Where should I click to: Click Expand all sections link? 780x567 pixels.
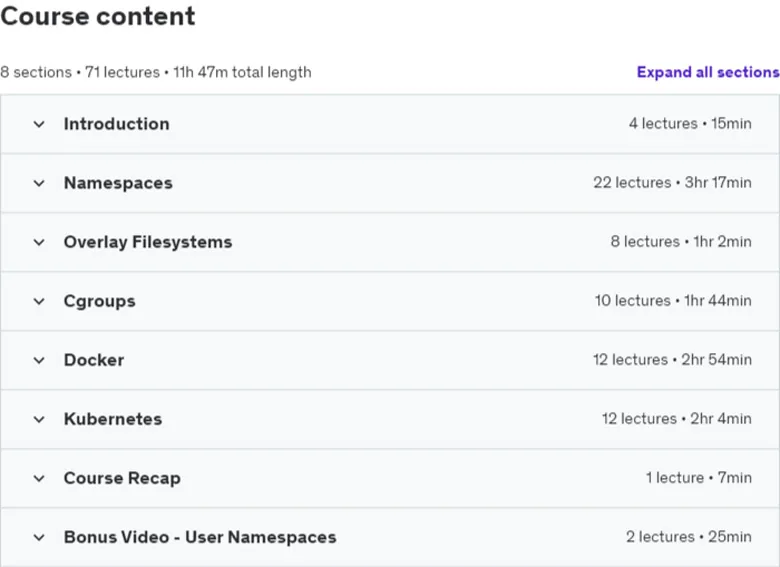[x=708, y=72]
